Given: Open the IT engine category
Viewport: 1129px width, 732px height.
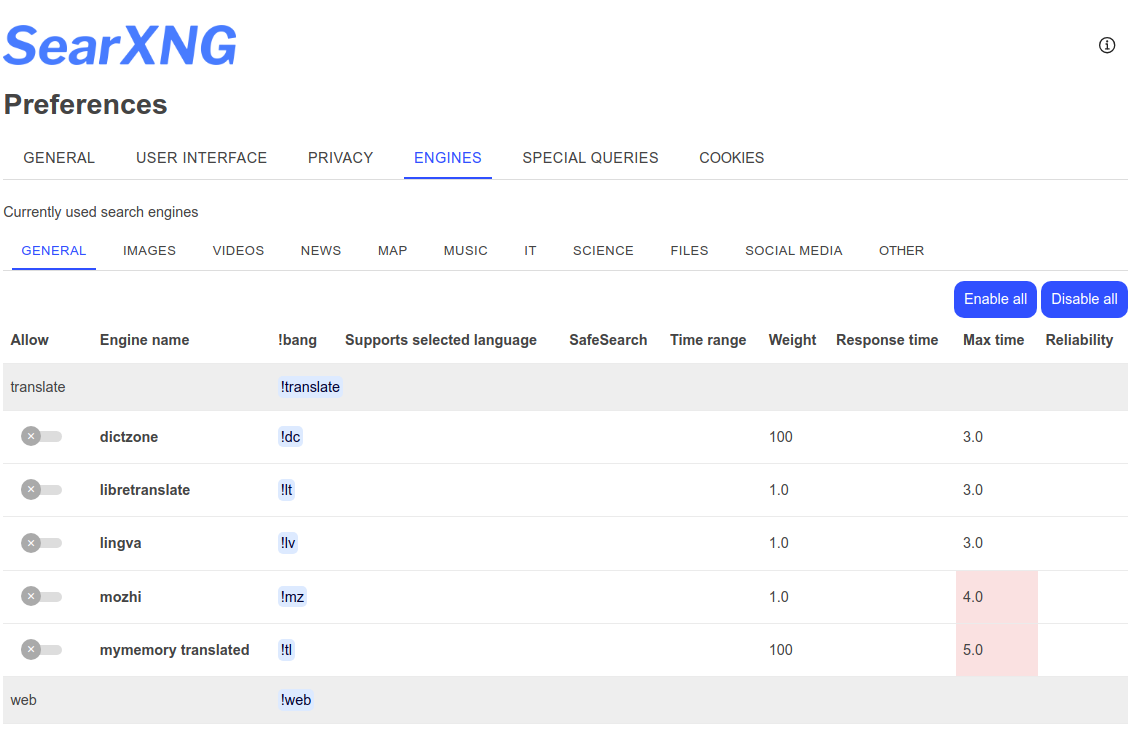Looking at the screenshot, I should (530, 250).
